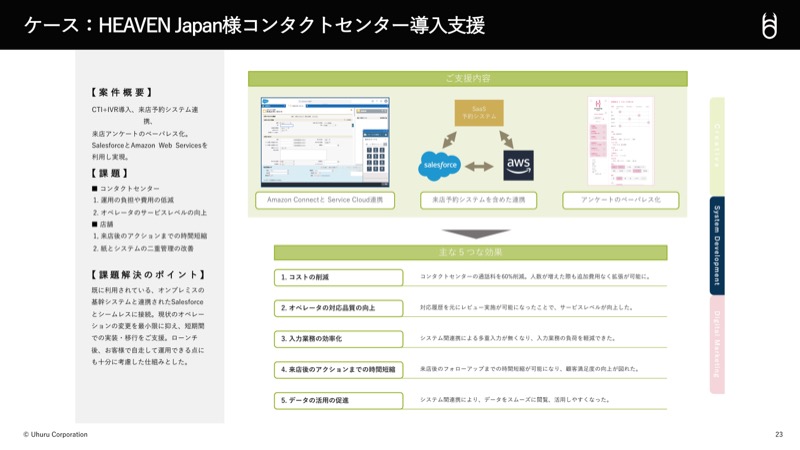Click the text データをスムーズに閲覧
Viewport: 800px width, 450px height.
516,399
